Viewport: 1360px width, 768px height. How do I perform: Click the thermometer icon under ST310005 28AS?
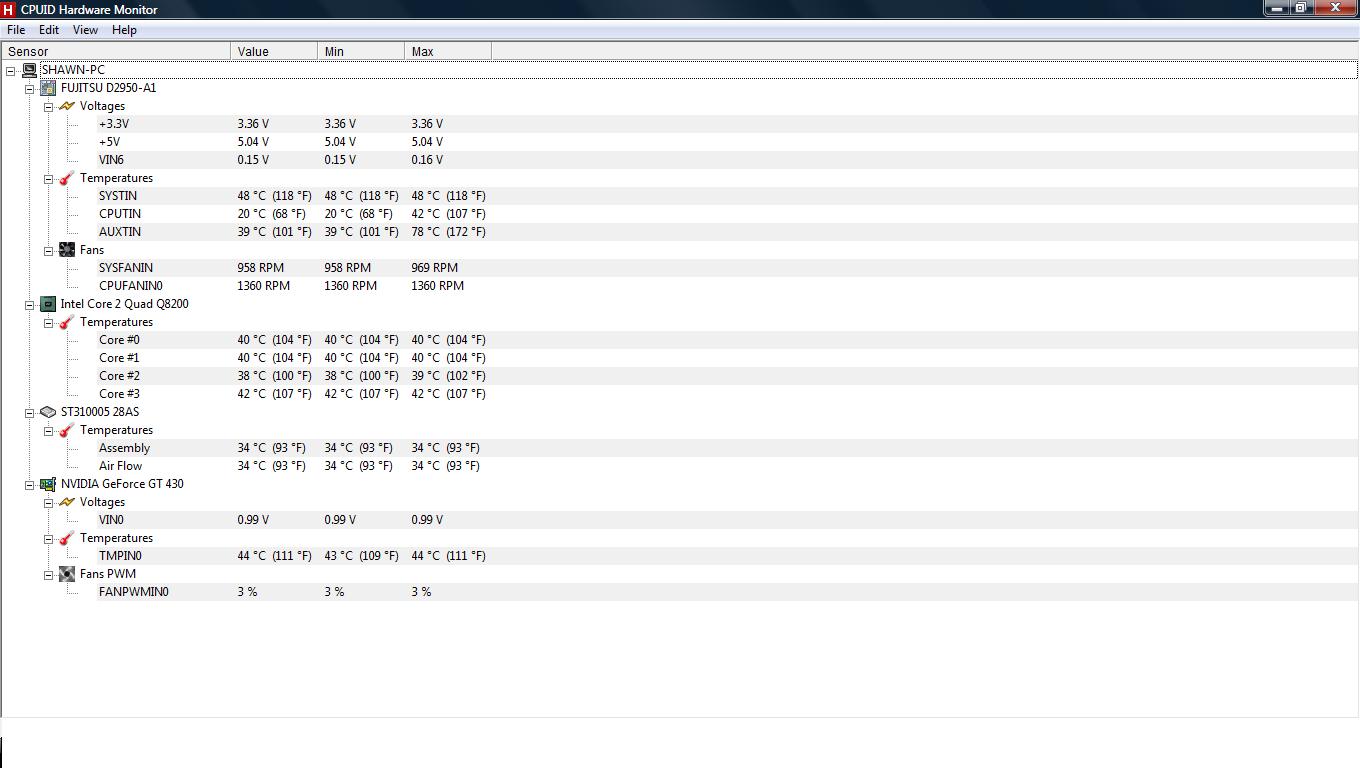click(67, 430)
